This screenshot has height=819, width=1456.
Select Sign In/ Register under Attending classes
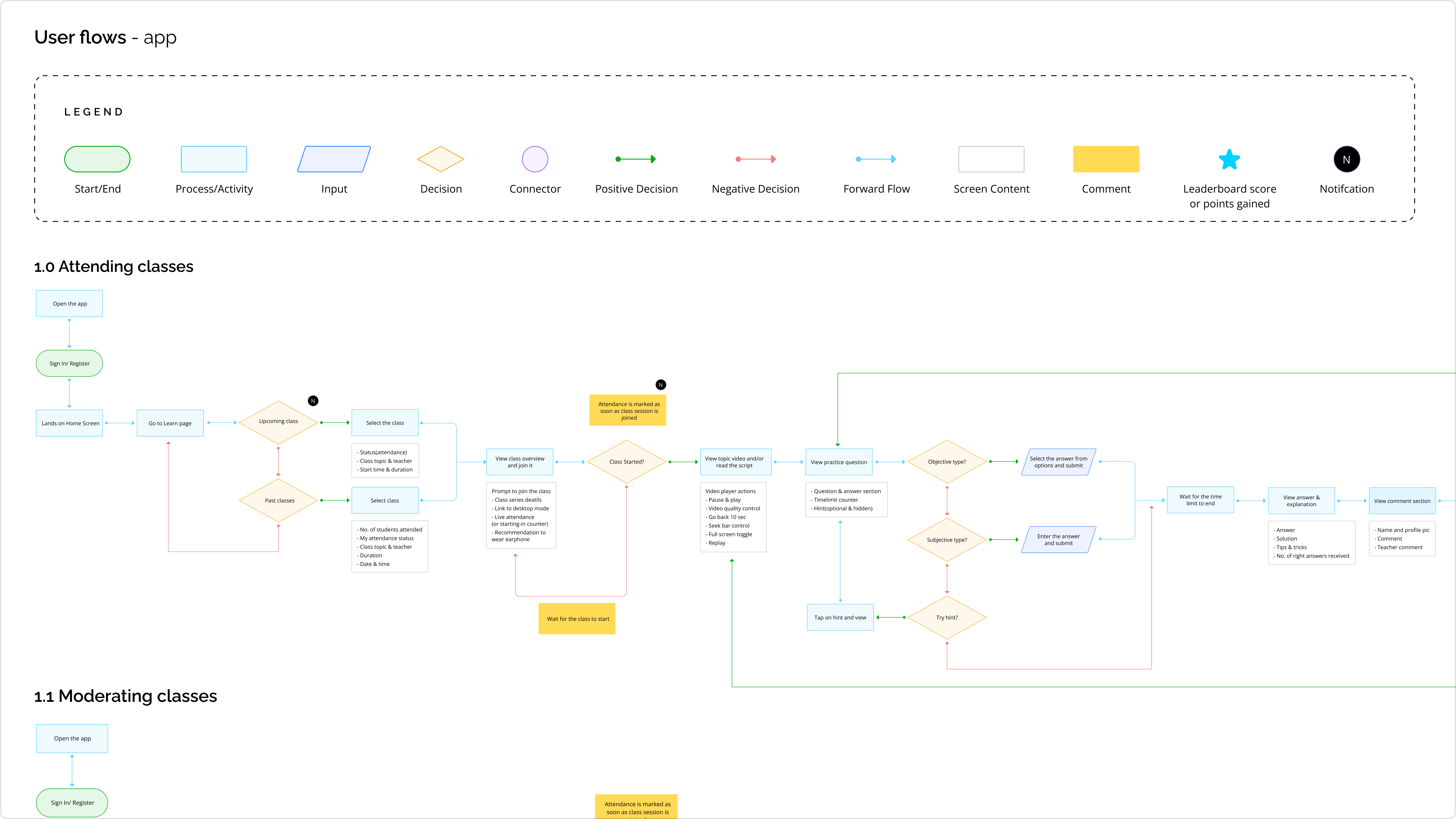[x=69, y=363]
